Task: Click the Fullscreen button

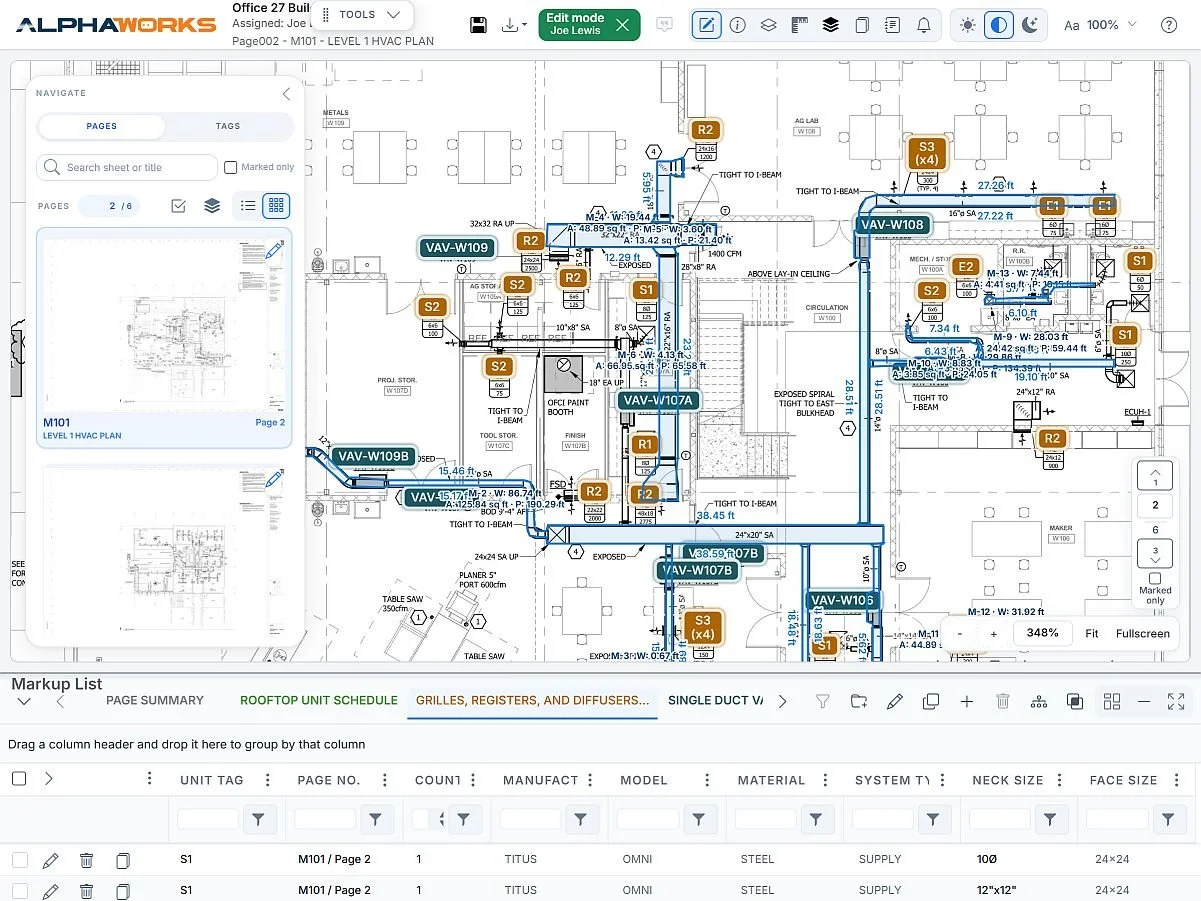Action: [x=1142, y=633]
